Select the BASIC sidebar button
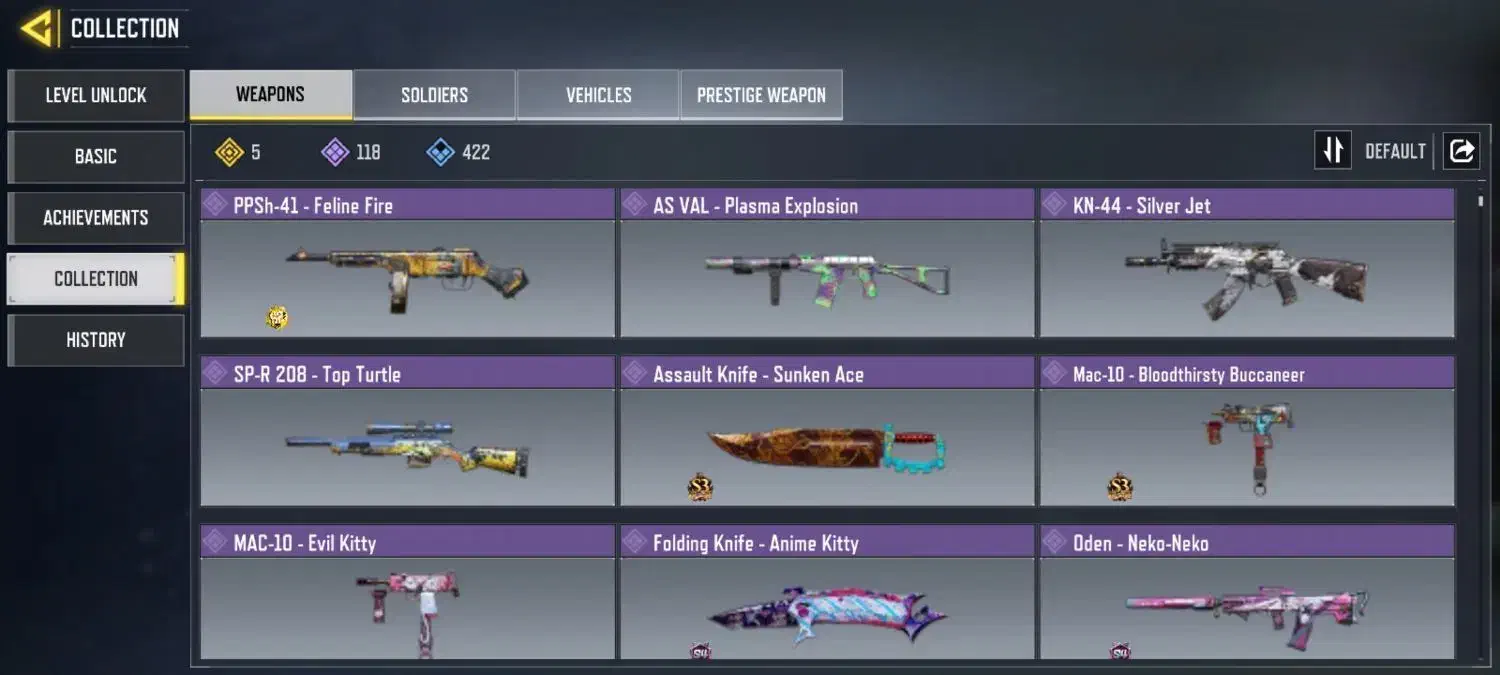 [x=96, y=156]
